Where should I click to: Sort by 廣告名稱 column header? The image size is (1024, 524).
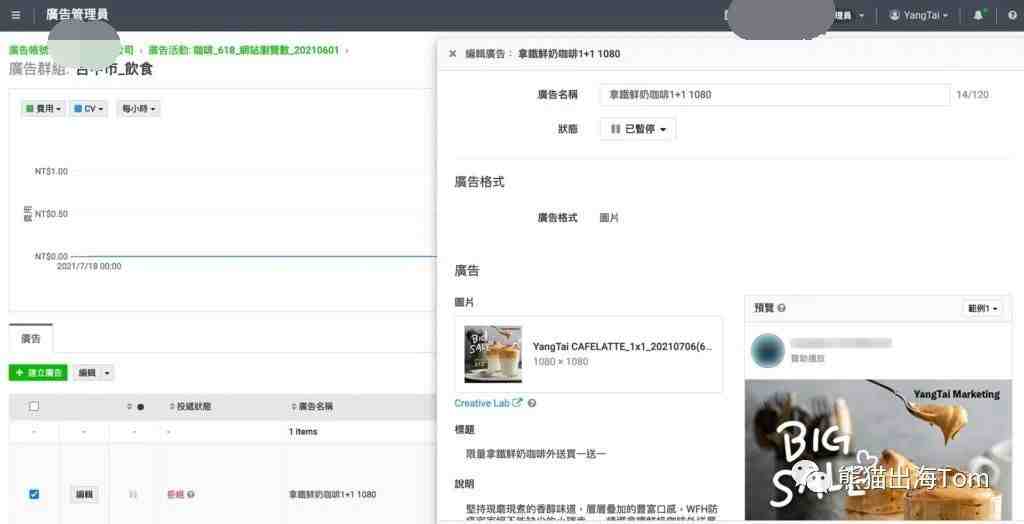coord(312,406)
